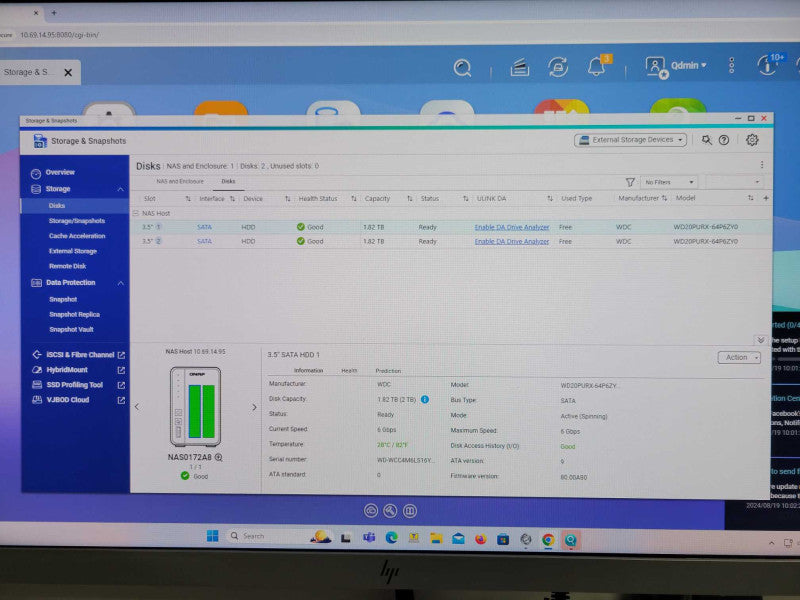Sort by the Capacity column header
Viewport: 800px width, 600px height.
click(x=377, y=198)
